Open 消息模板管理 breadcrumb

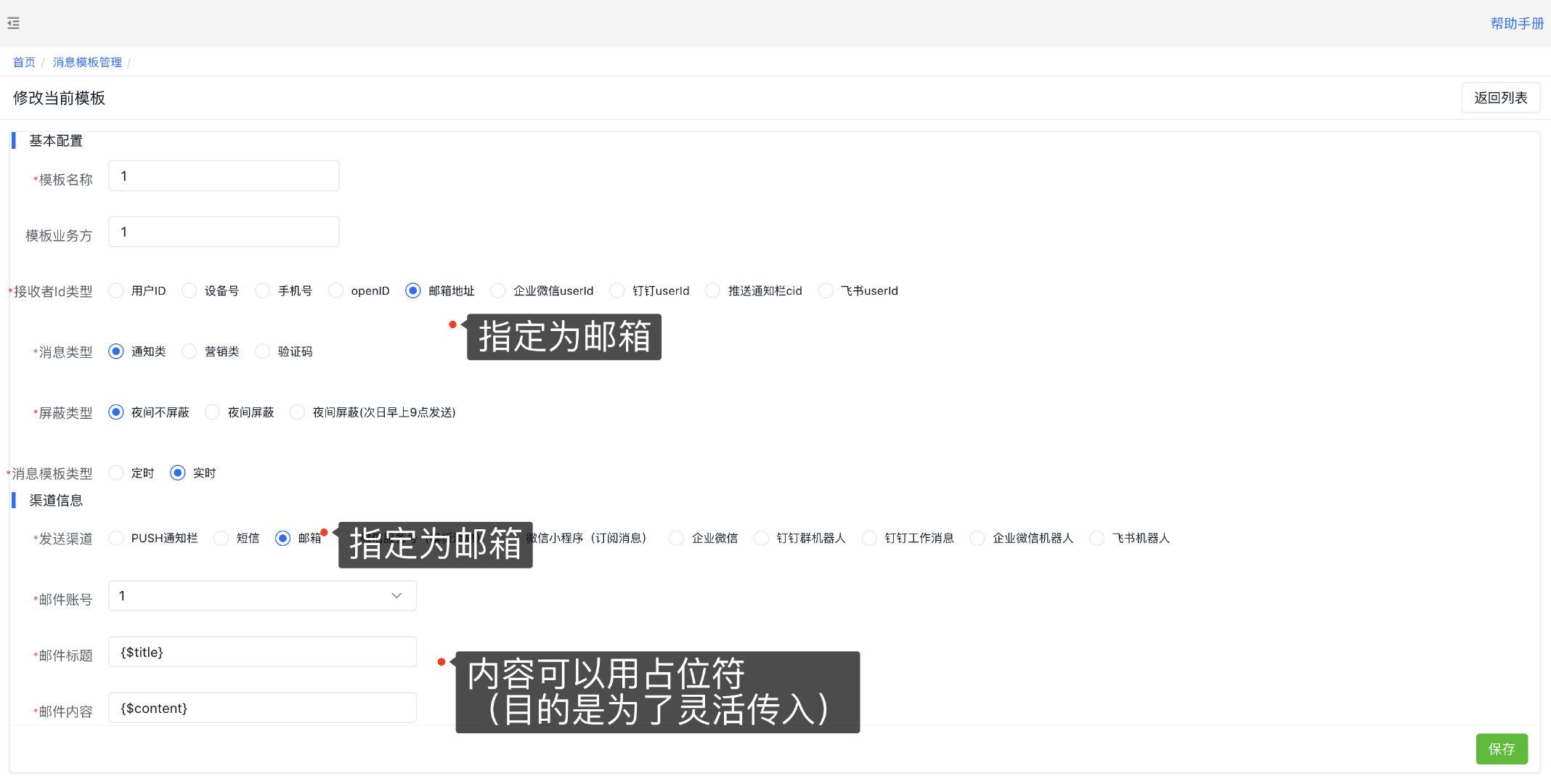87,62
